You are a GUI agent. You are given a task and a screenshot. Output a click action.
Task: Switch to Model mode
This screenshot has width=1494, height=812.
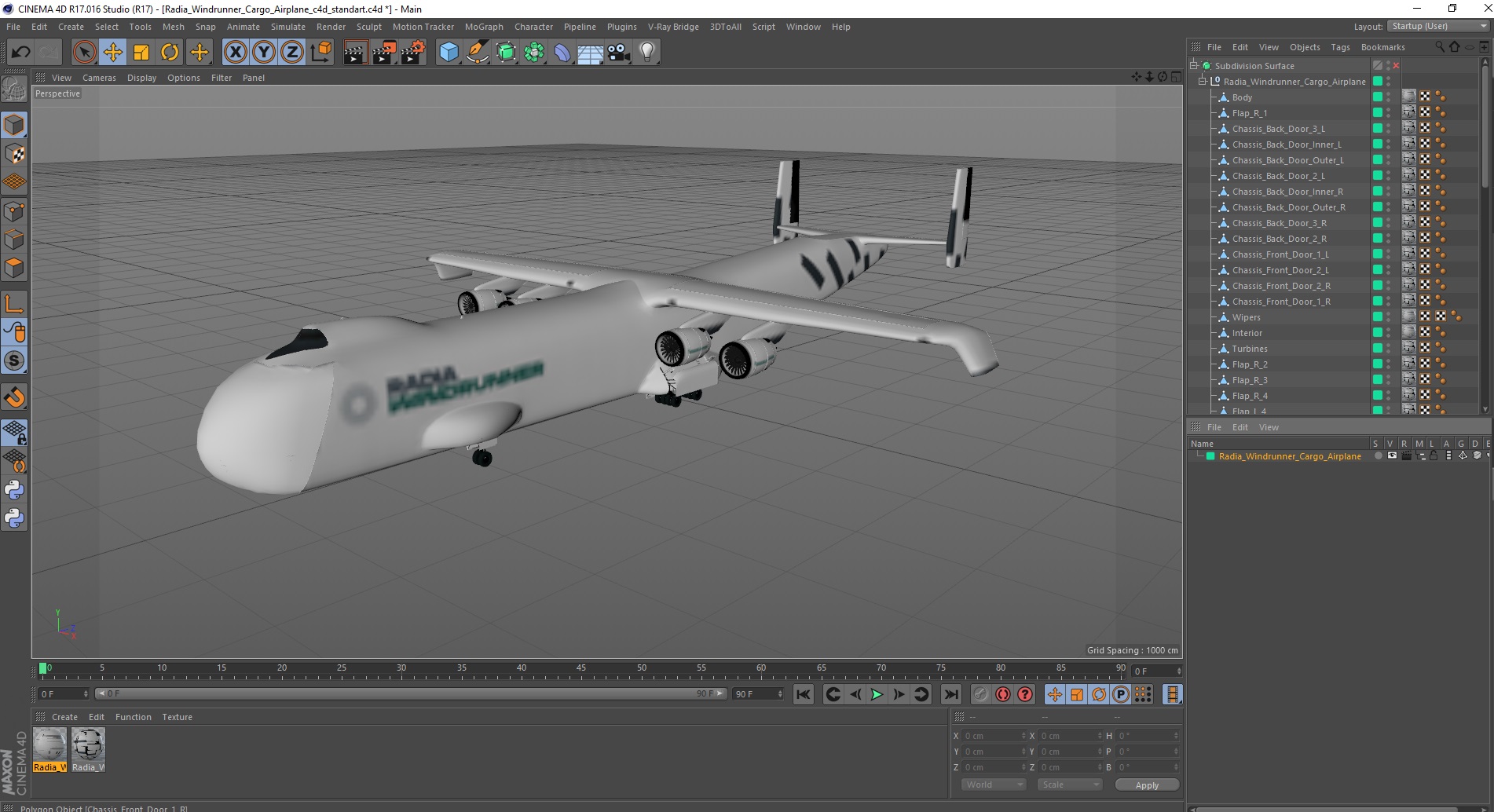14,125
